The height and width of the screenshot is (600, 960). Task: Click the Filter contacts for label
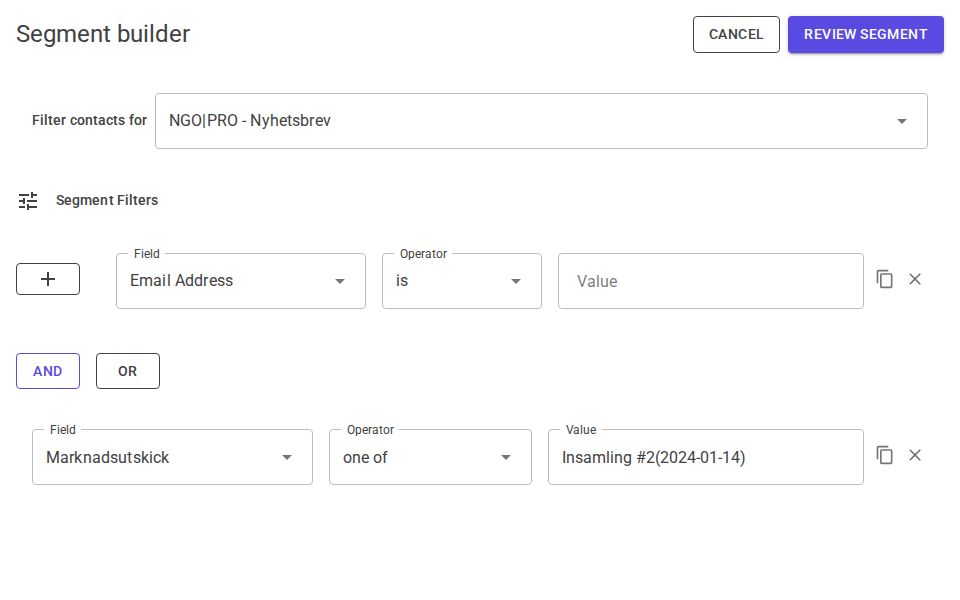click(x=88, y=120)
